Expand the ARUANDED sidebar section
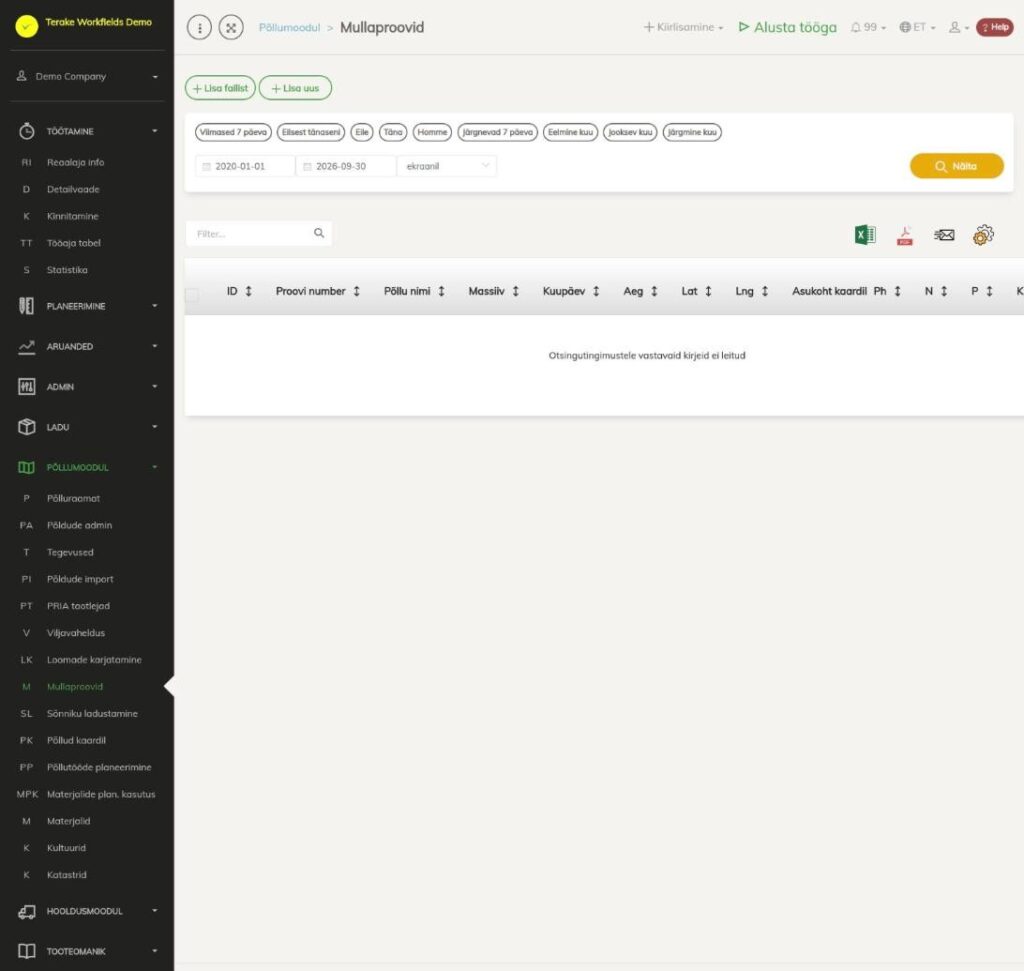The image size is (1024, 971). pos(88,347)
